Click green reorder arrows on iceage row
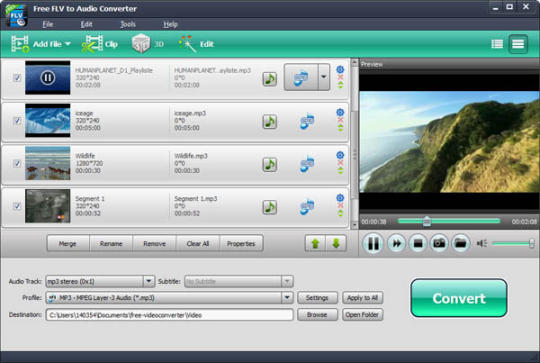Viewport: 540px width, 363px height. click(x=340, y=128)
